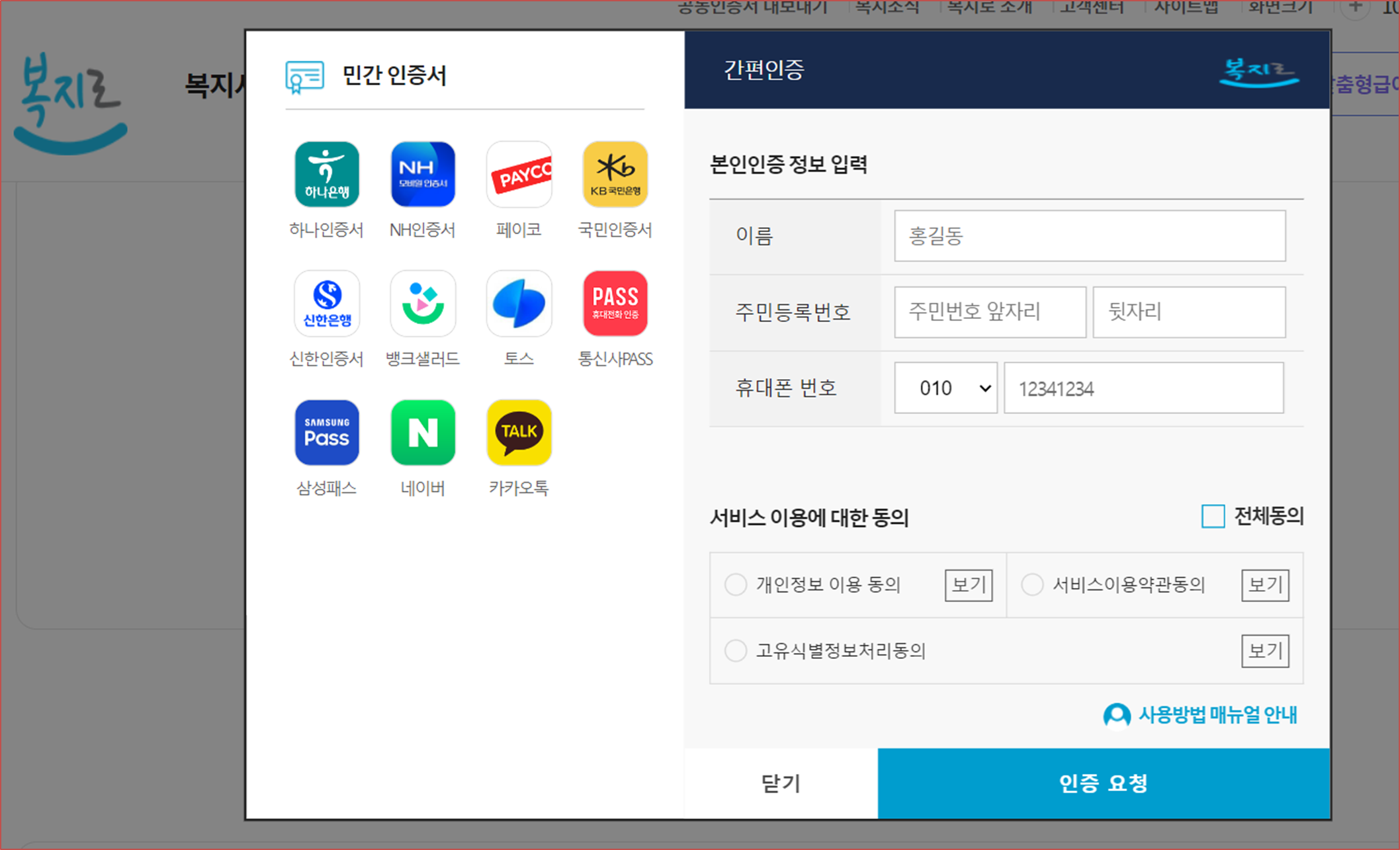Select 카카오톡 authentication icon
Viewport: 1400px width, 850px height.
[519, 433]
